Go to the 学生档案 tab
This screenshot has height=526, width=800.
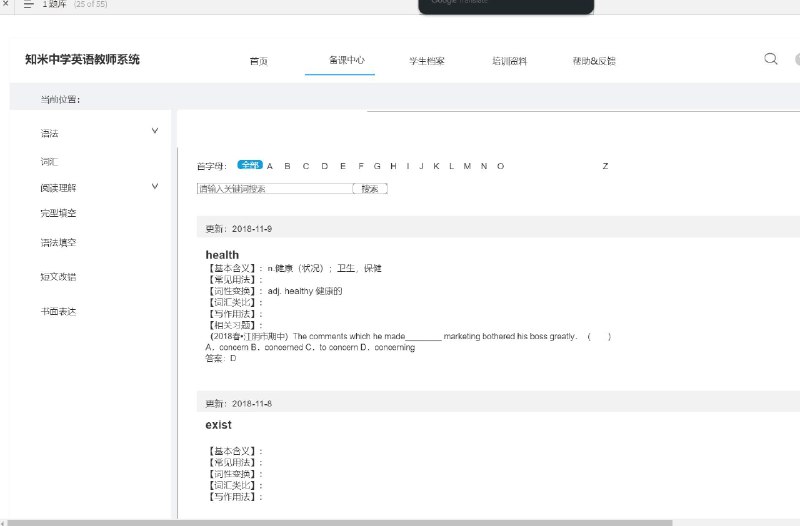[427, 61]
